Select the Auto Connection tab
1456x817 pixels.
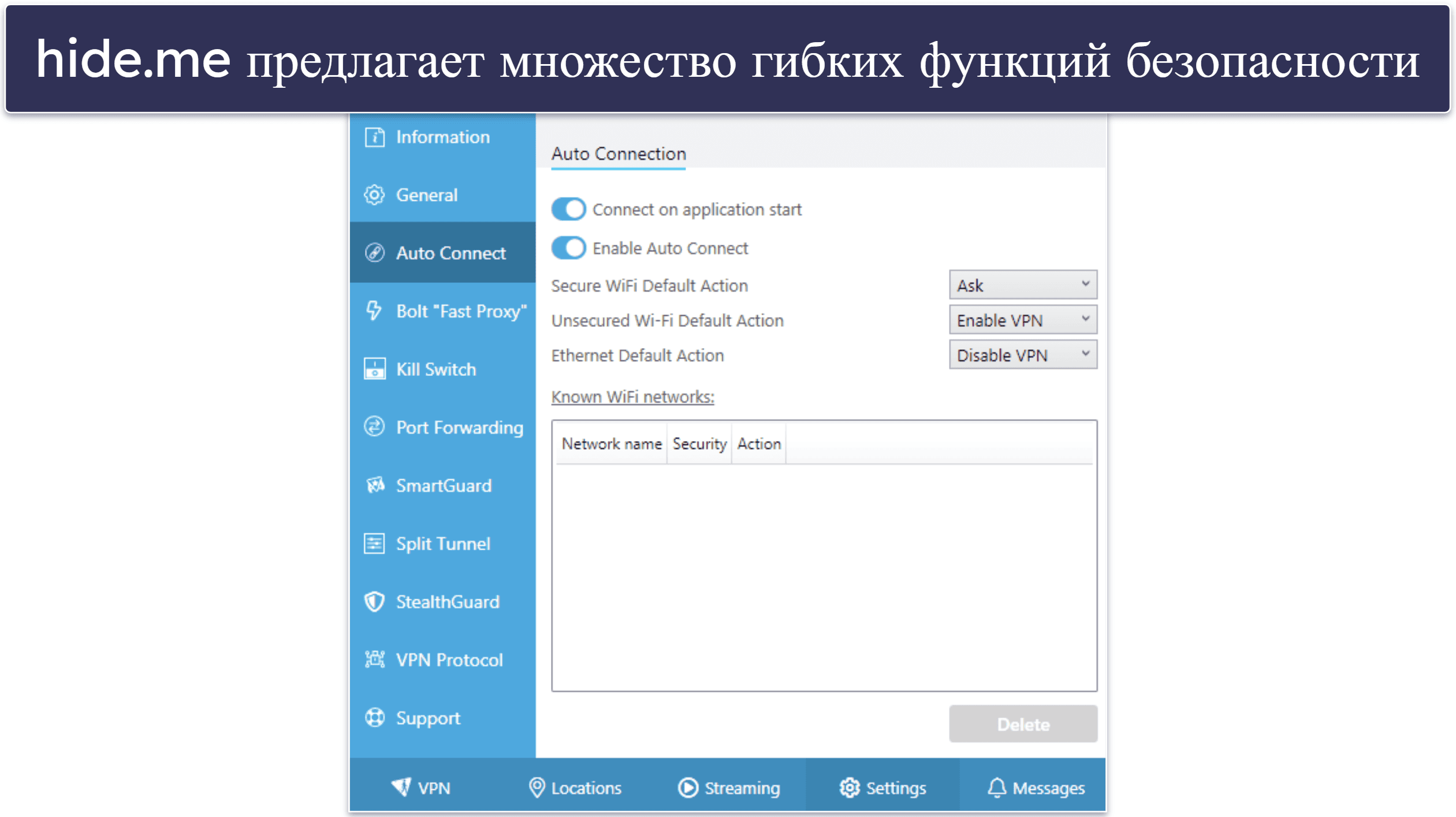[619, 154]
